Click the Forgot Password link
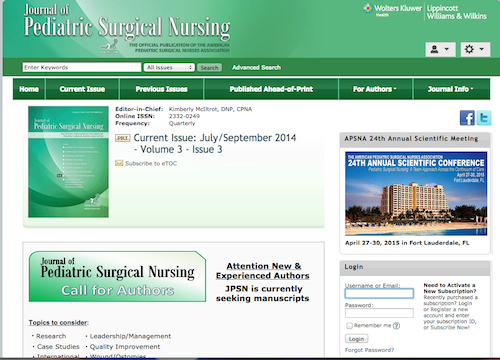 369,350
